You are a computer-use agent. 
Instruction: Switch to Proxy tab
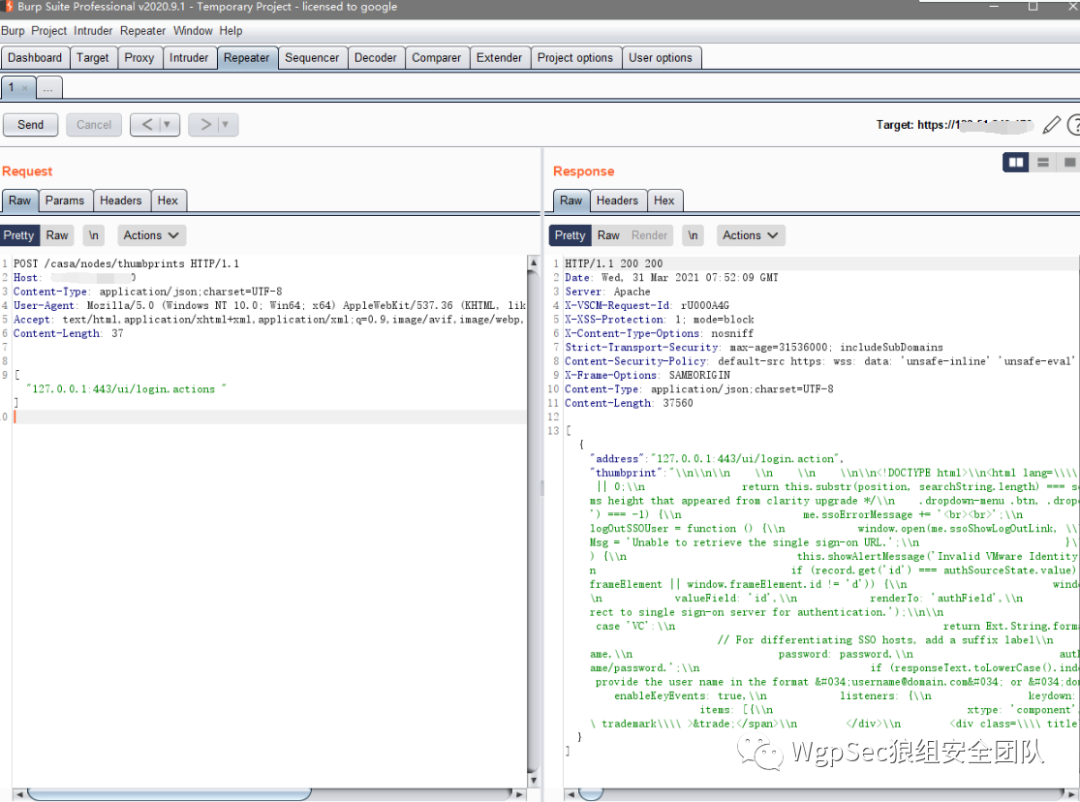[x=139, y=58]
